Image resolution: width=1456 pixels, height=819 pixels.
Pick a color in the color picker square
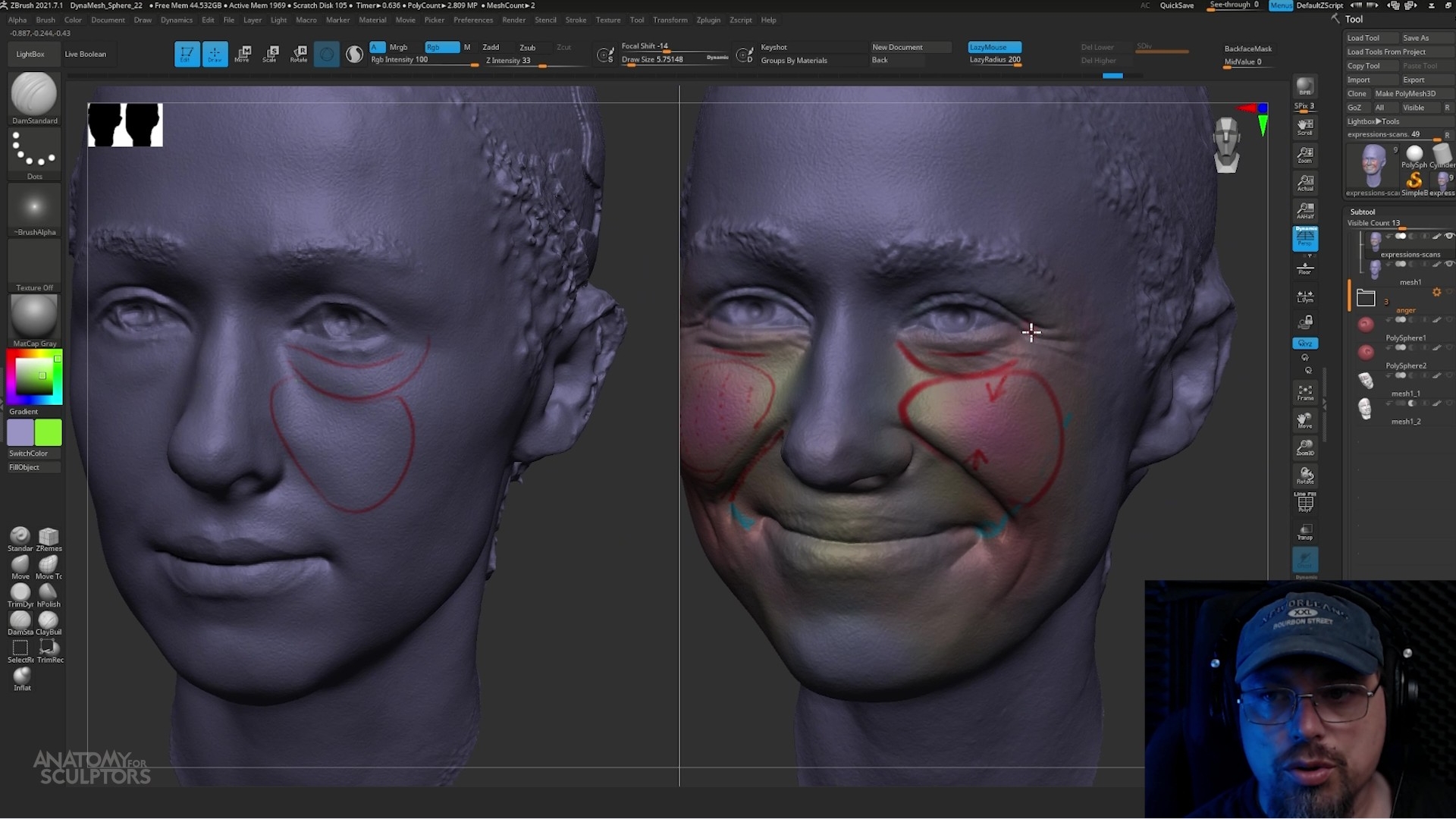pyautogui.click(x=34, y=376)
